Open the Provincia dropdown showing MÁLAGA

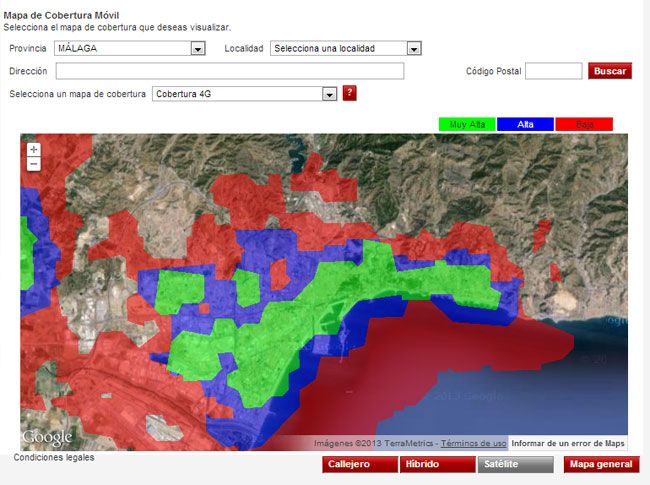pos(130,48)
